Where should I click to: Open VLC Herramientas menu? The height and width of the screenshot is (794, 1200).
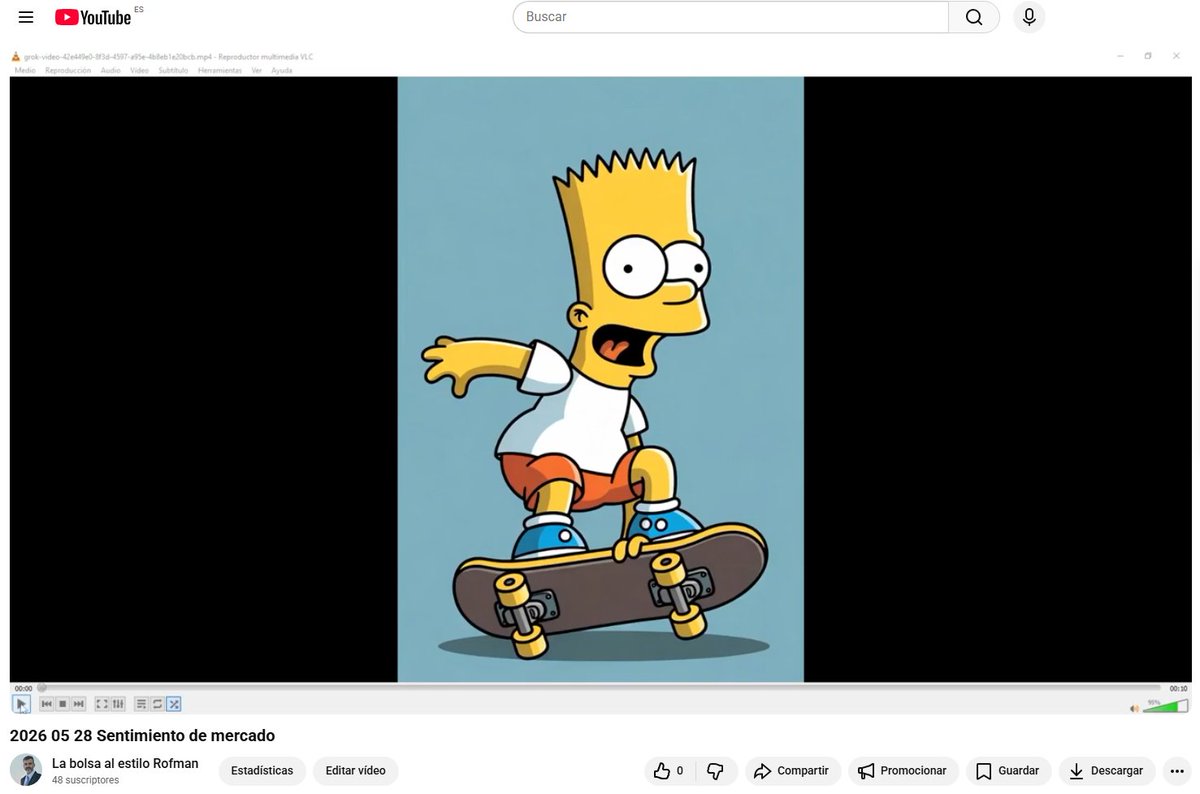click(x=220, y=70)
